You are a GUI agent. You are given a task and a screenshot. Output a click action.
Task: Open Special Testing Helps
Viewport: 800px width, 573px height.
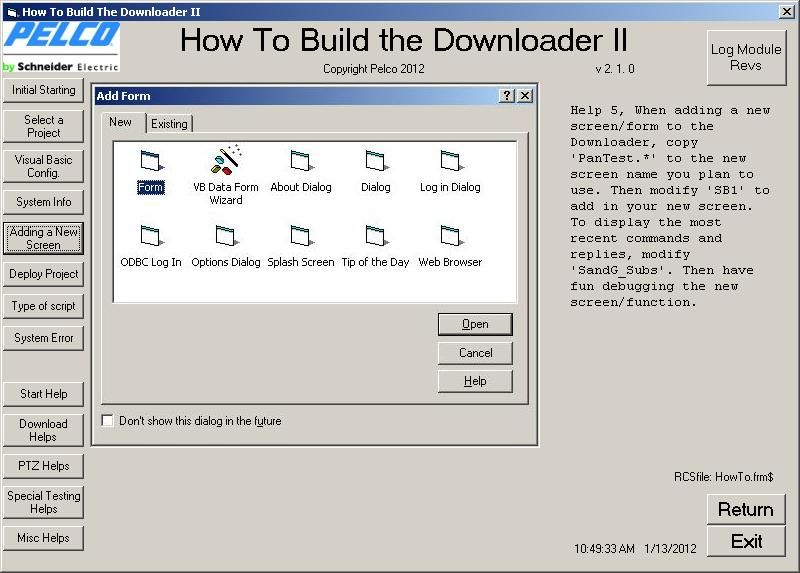[x=43, y=502]
